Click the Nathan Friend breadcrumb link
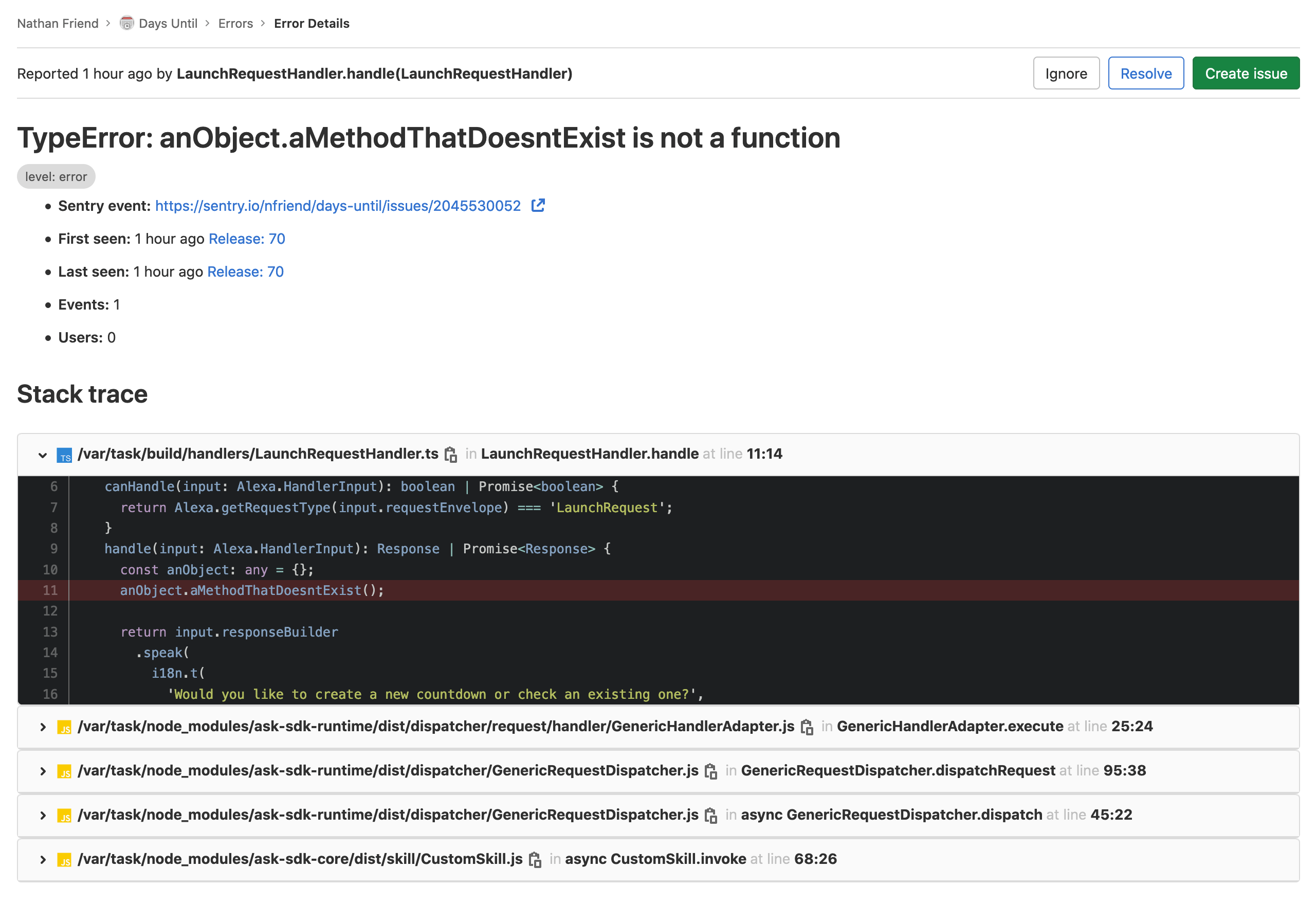 click(57, 23)
